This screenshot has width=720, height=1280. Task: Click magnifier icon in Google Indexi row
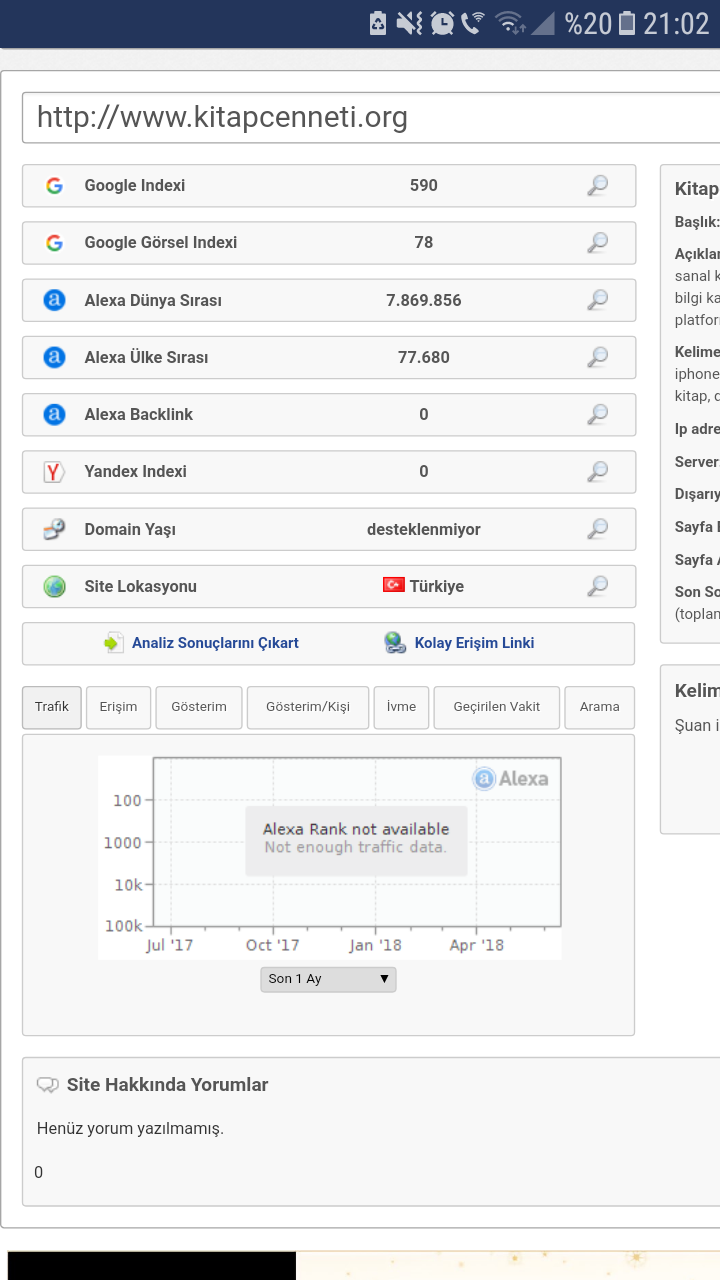click(x=597, y=185)
